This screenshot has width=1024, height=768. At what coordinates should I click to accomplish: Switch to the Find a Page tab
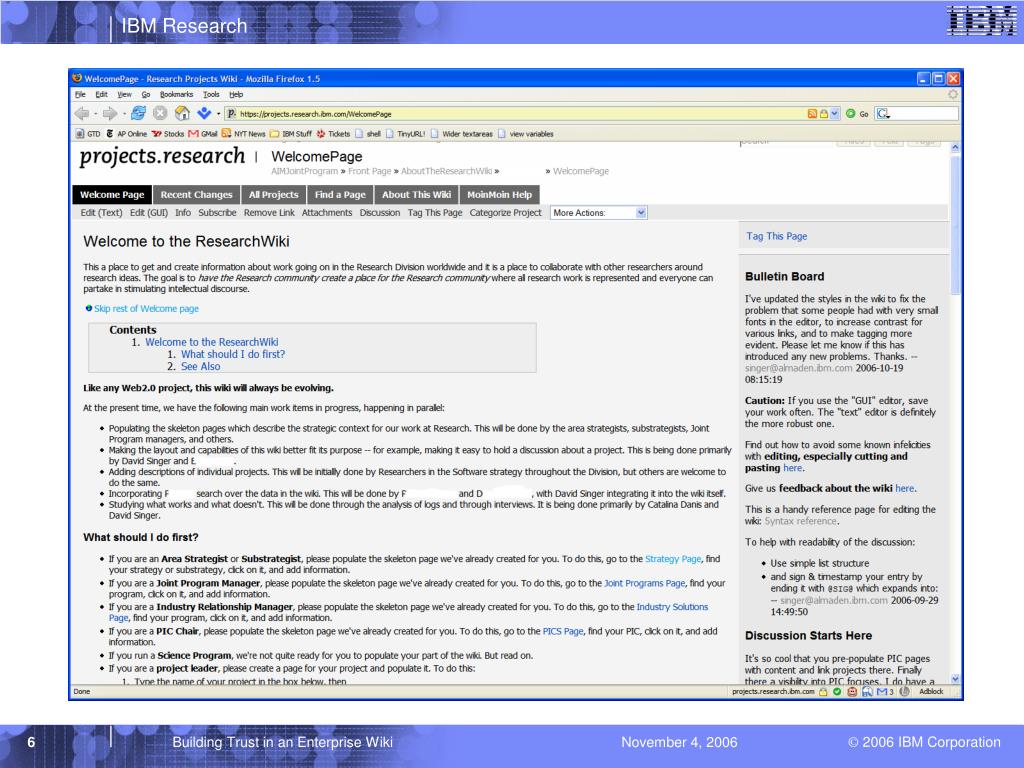coord(340,195)
